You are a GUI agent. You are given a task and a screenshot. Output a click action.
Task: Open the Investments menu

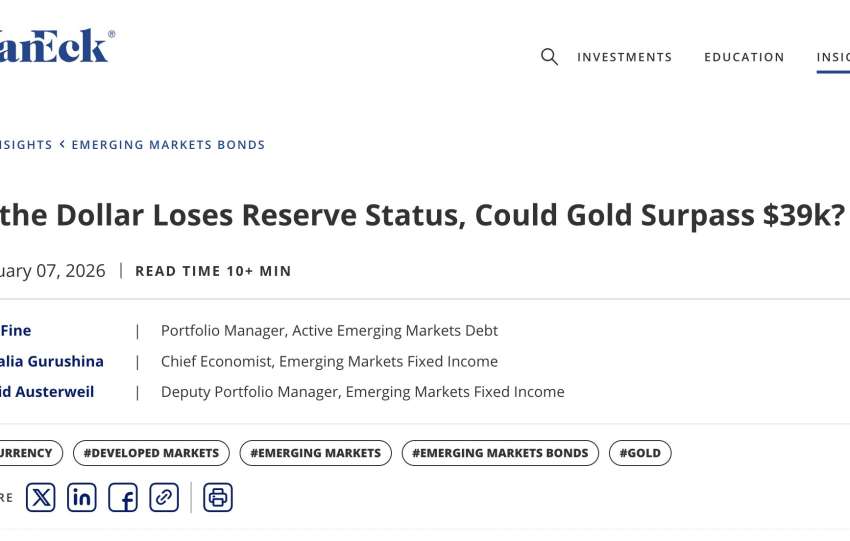tap(624, 58)
